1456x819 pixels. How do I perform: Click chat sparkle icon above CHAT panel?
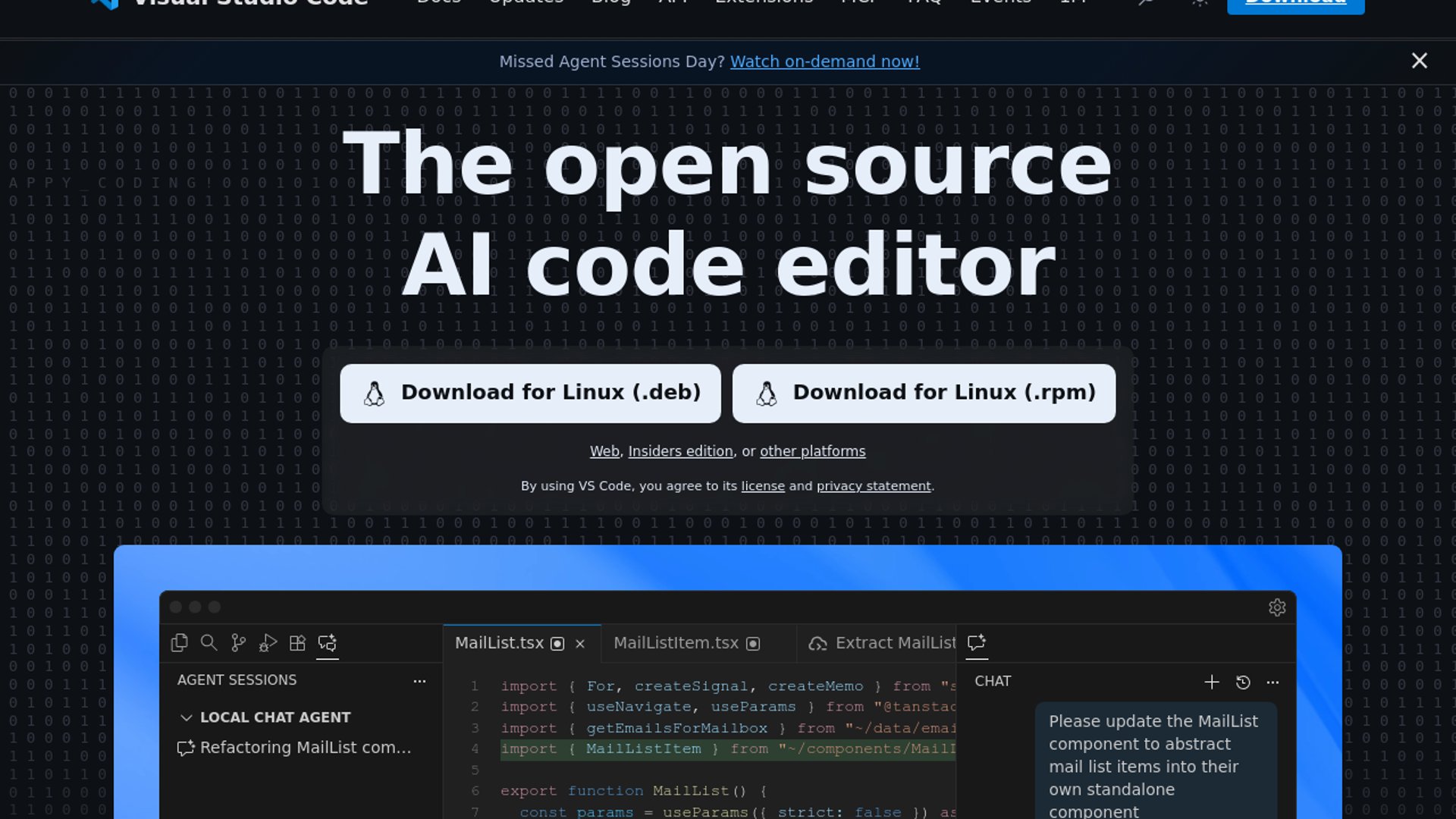977,643
